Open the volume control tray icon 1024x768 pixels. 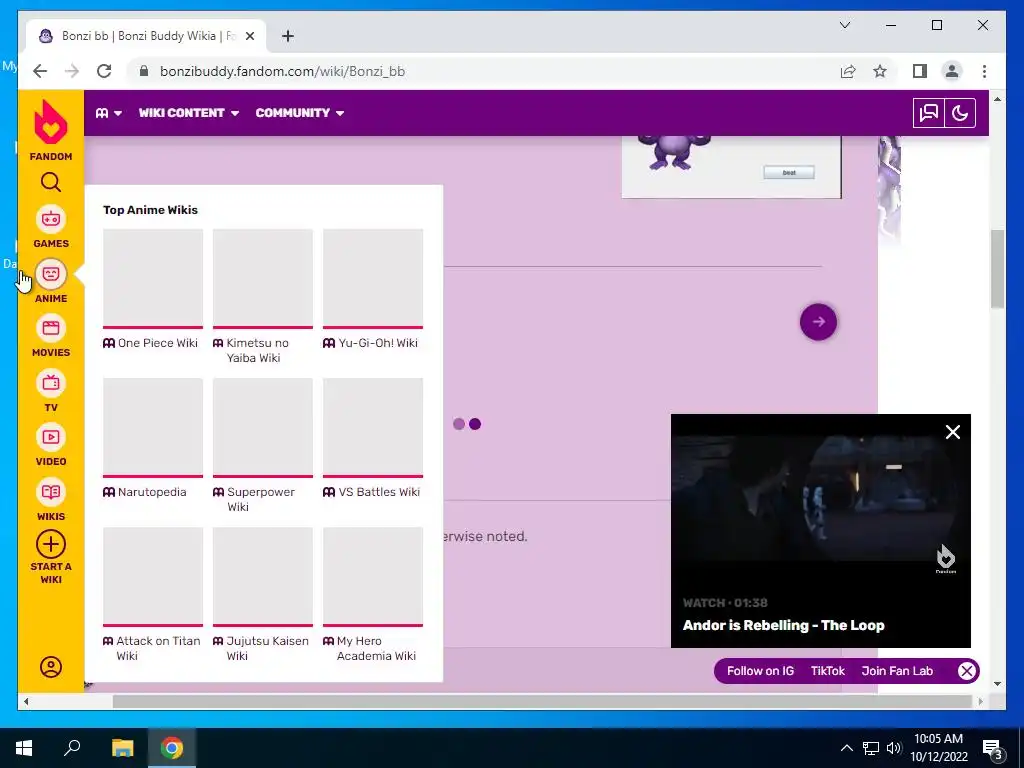[893, 748]
